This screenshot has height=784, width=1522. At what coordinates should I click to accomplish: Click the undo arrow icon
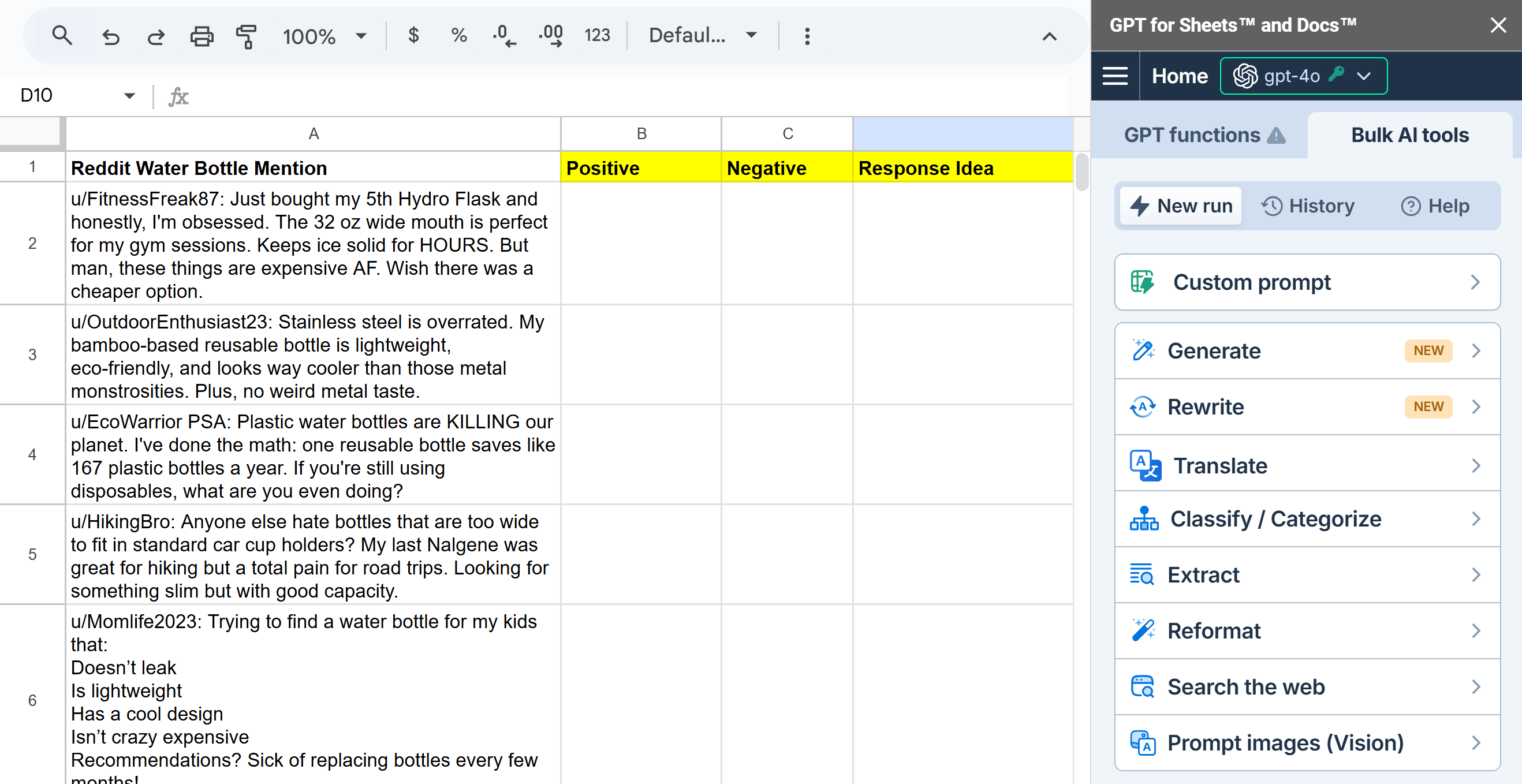pos(110,36)
